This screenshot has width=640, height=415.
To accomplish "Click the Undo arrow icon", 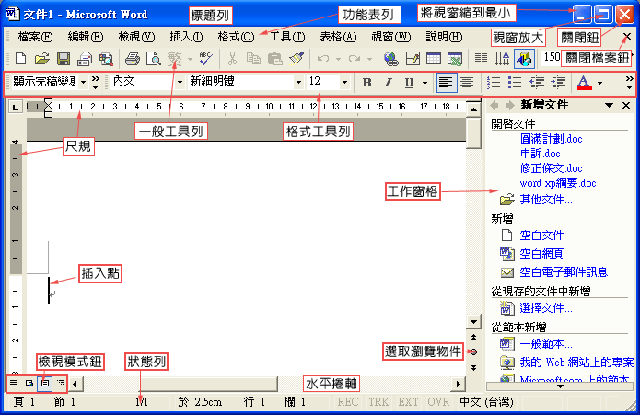I will (x=324, y=59).
